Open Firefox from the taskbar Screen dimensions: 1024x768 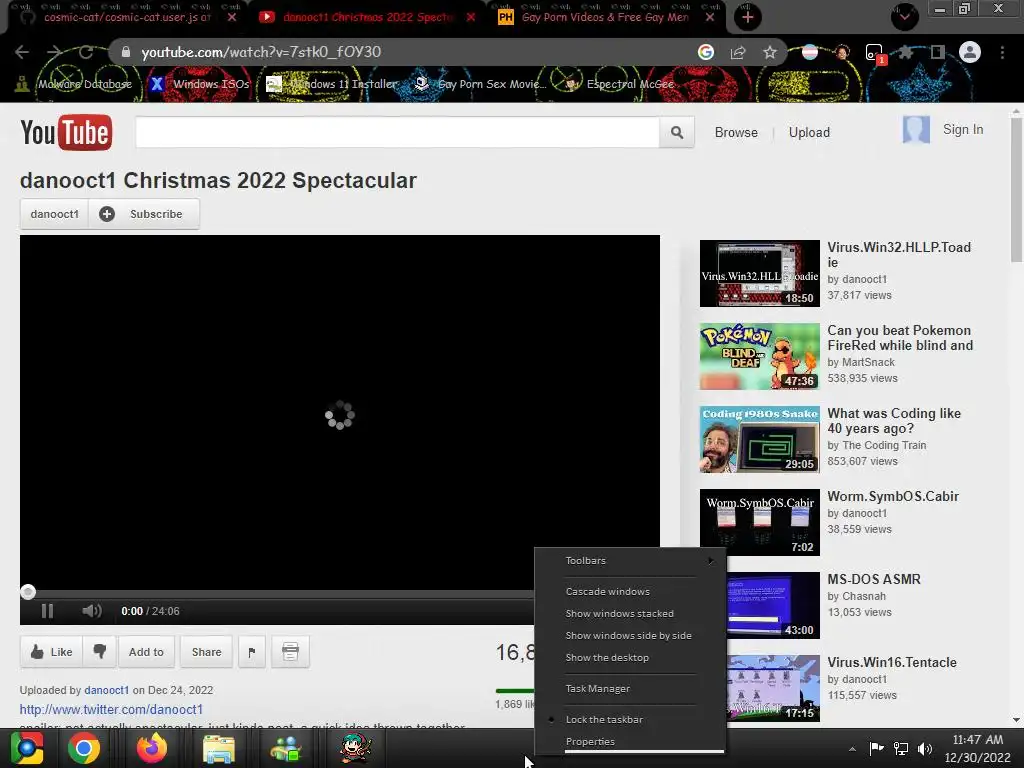pyautogui.click(x=152, y=748)
